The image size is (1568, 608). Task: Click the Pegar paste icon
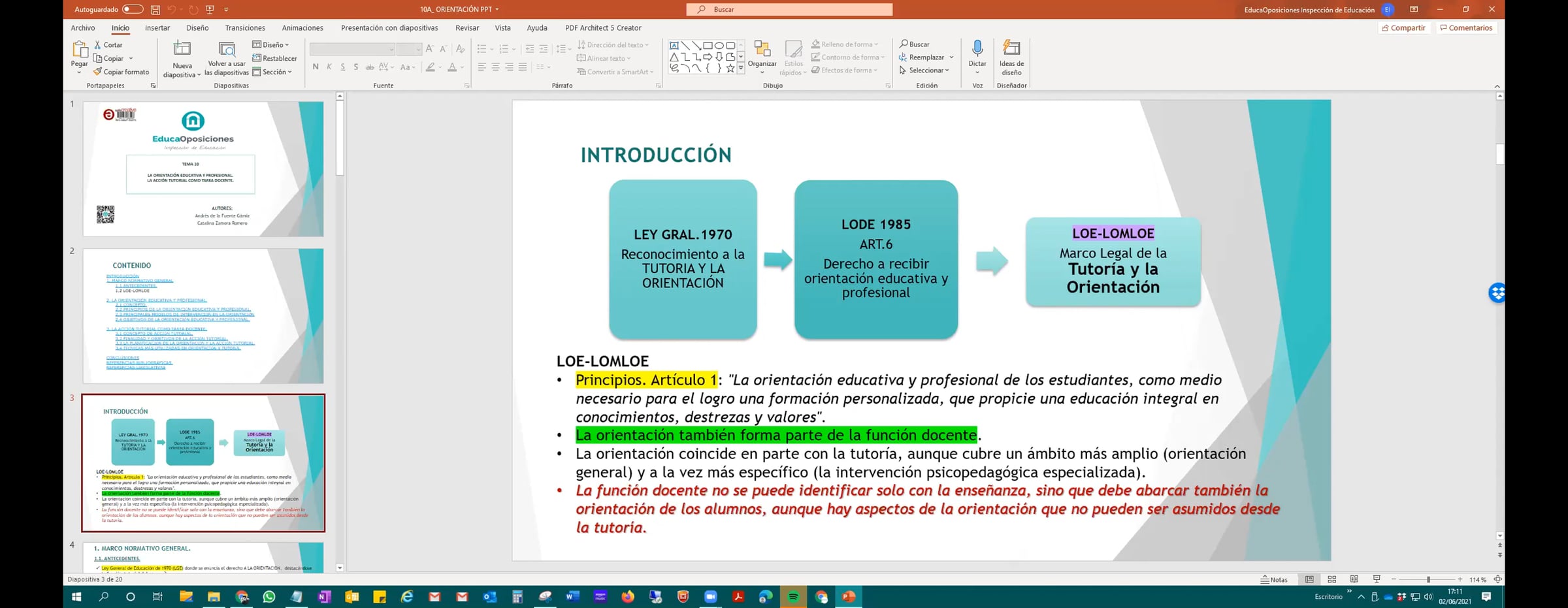pyautogui.click(x=79, y=50)
